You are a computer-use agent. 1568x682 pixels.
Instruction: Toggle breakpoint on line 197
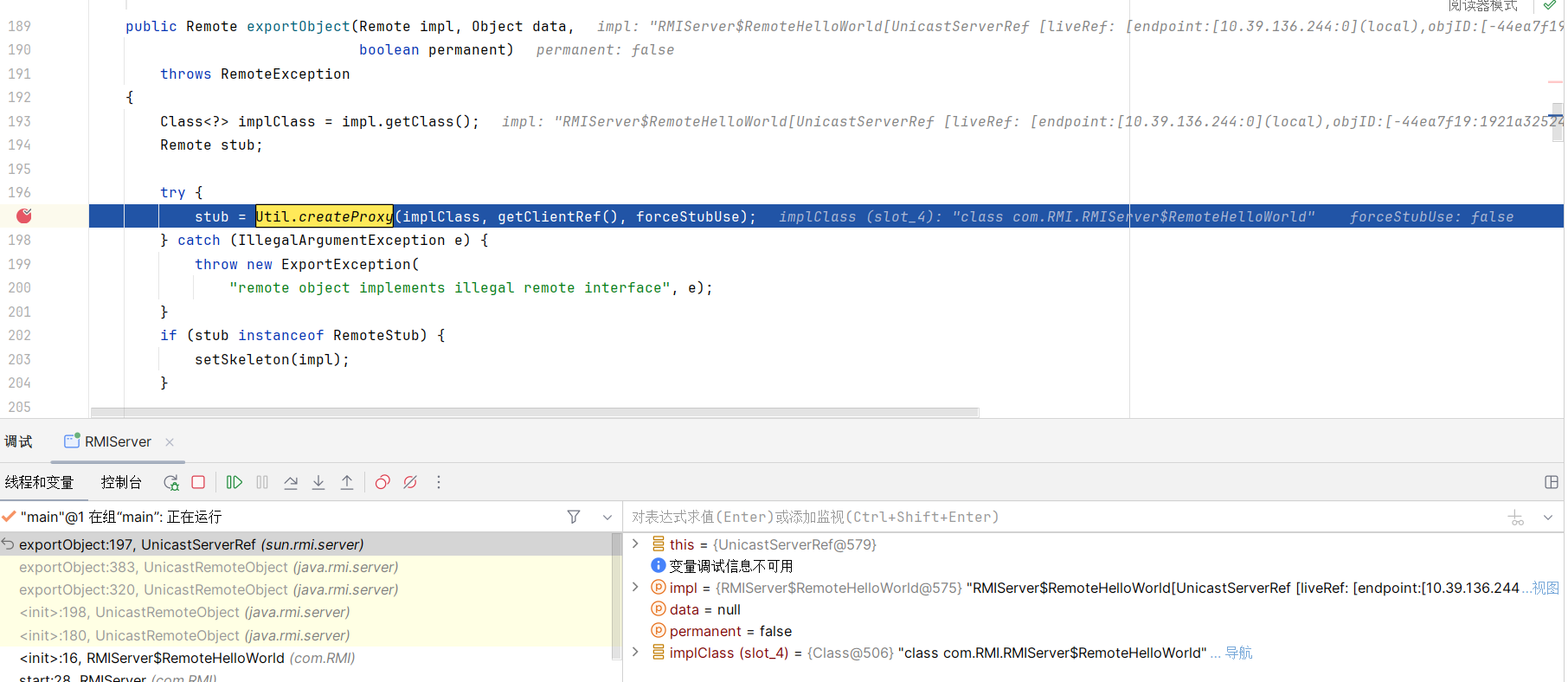coord(24,216)
